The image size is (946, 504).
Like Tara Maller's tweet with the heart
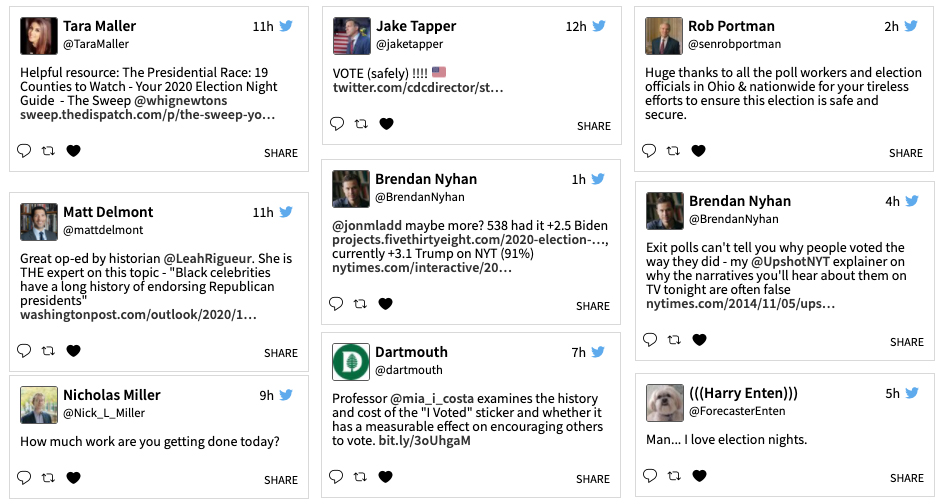point(73,151)
